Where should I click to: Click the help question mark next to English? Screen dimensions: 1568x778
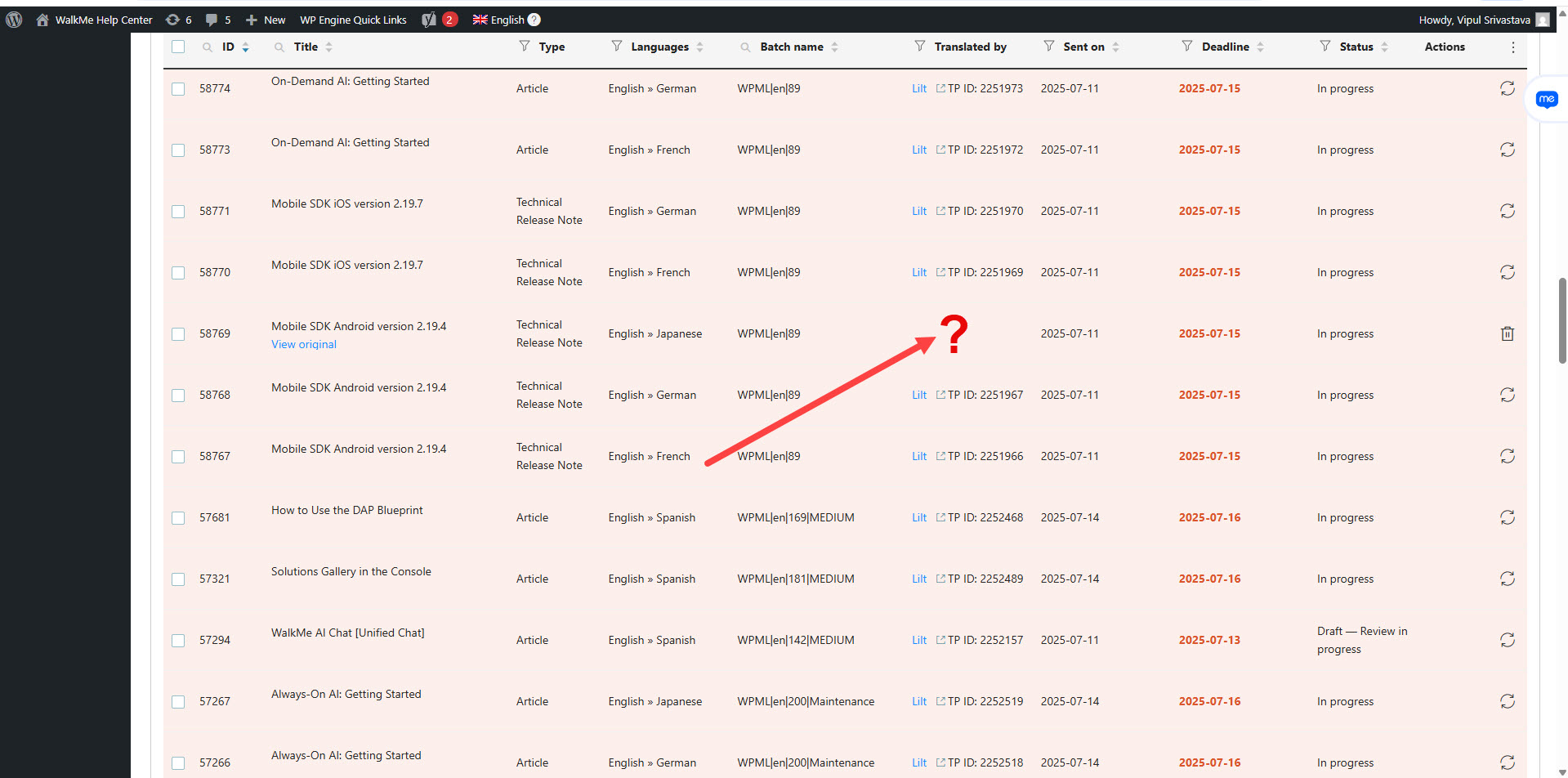[x=534, y=20]
